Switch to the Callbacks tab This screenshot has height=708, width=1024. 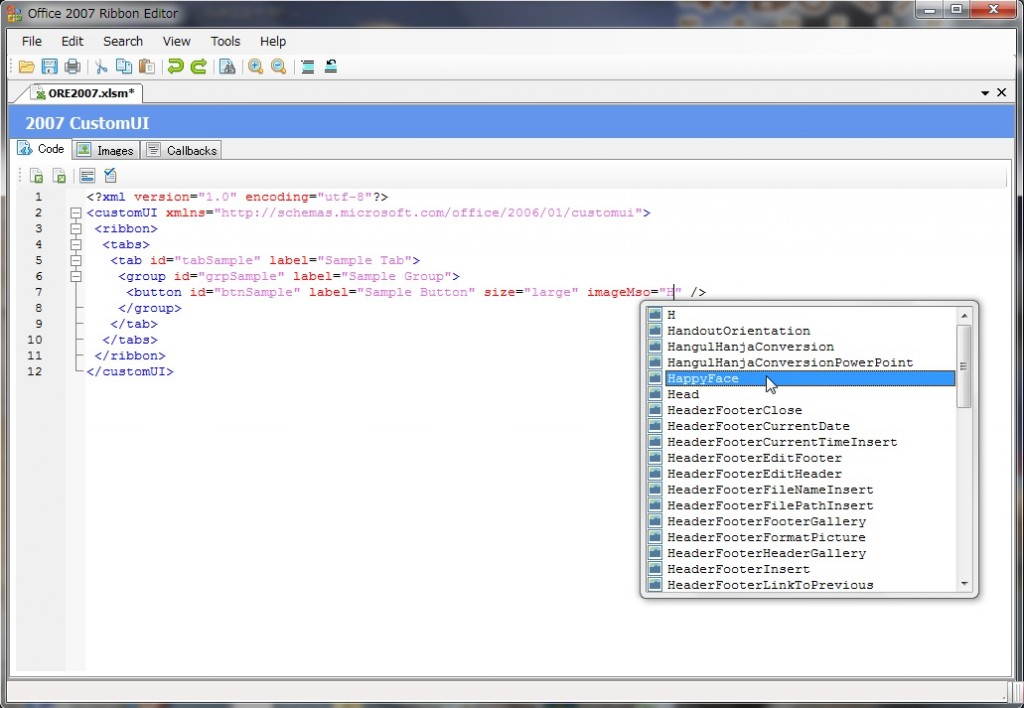(x=182, y=150)
